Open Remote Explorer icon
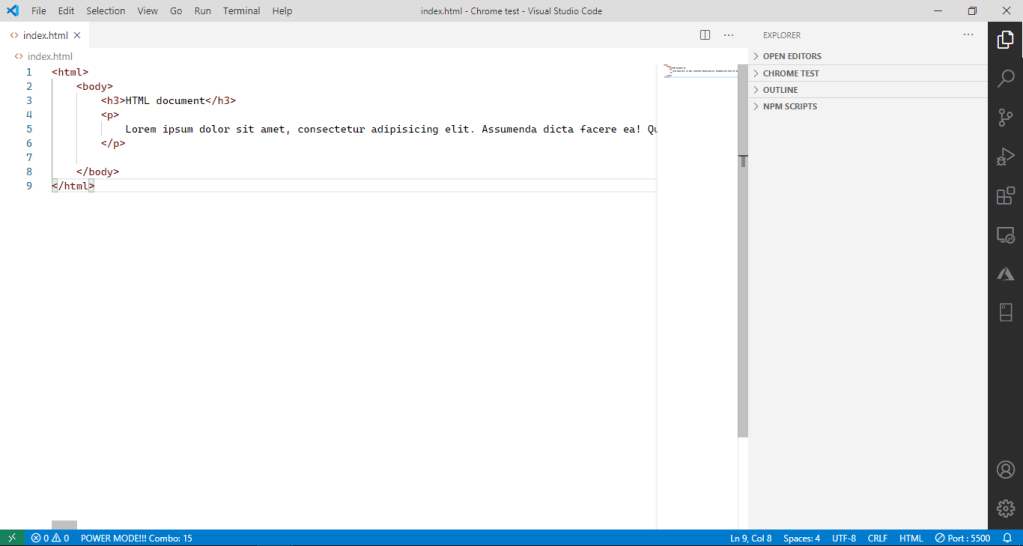The width and height of the screenshot is (1023, 546). coord(1005,235)
